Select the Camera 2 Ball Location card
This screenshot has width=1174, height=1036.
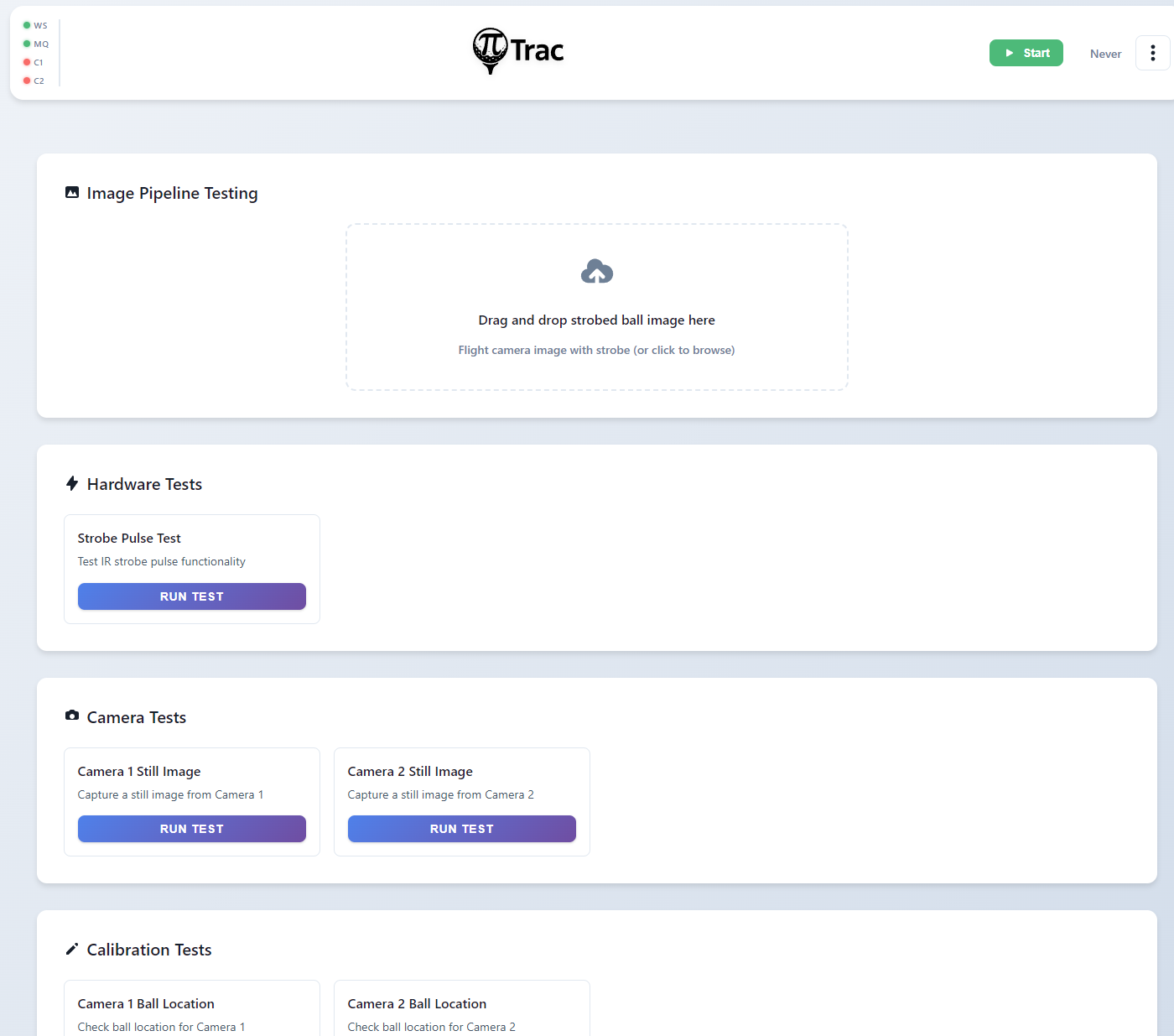461,1009
